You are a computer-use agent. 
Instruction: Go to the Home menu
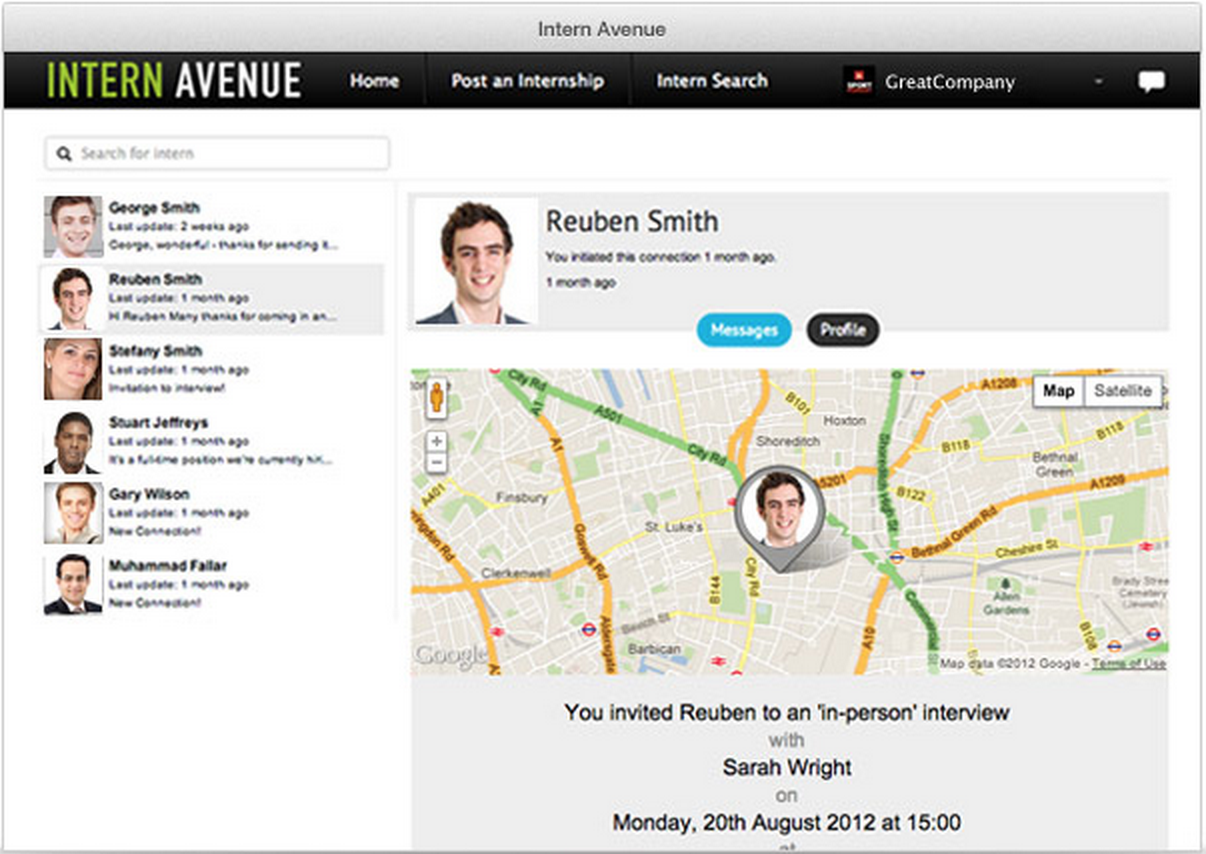click(374, 81)
